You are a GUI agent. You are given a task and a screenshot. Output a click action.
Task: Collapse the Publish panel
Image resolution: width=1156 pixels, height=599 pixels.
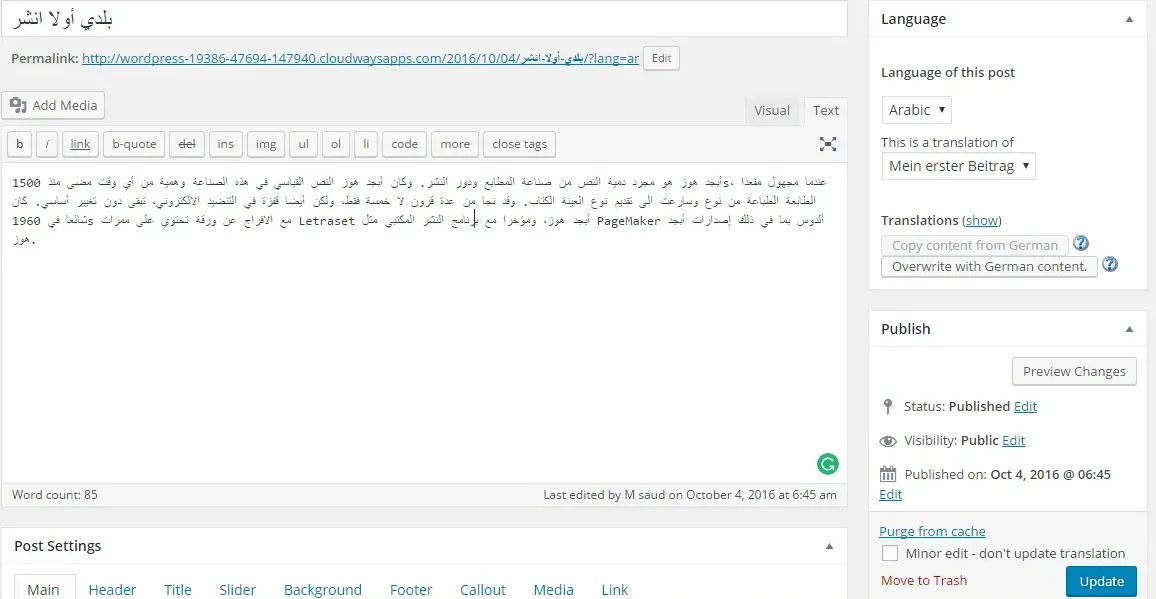tap(1129, 329)
